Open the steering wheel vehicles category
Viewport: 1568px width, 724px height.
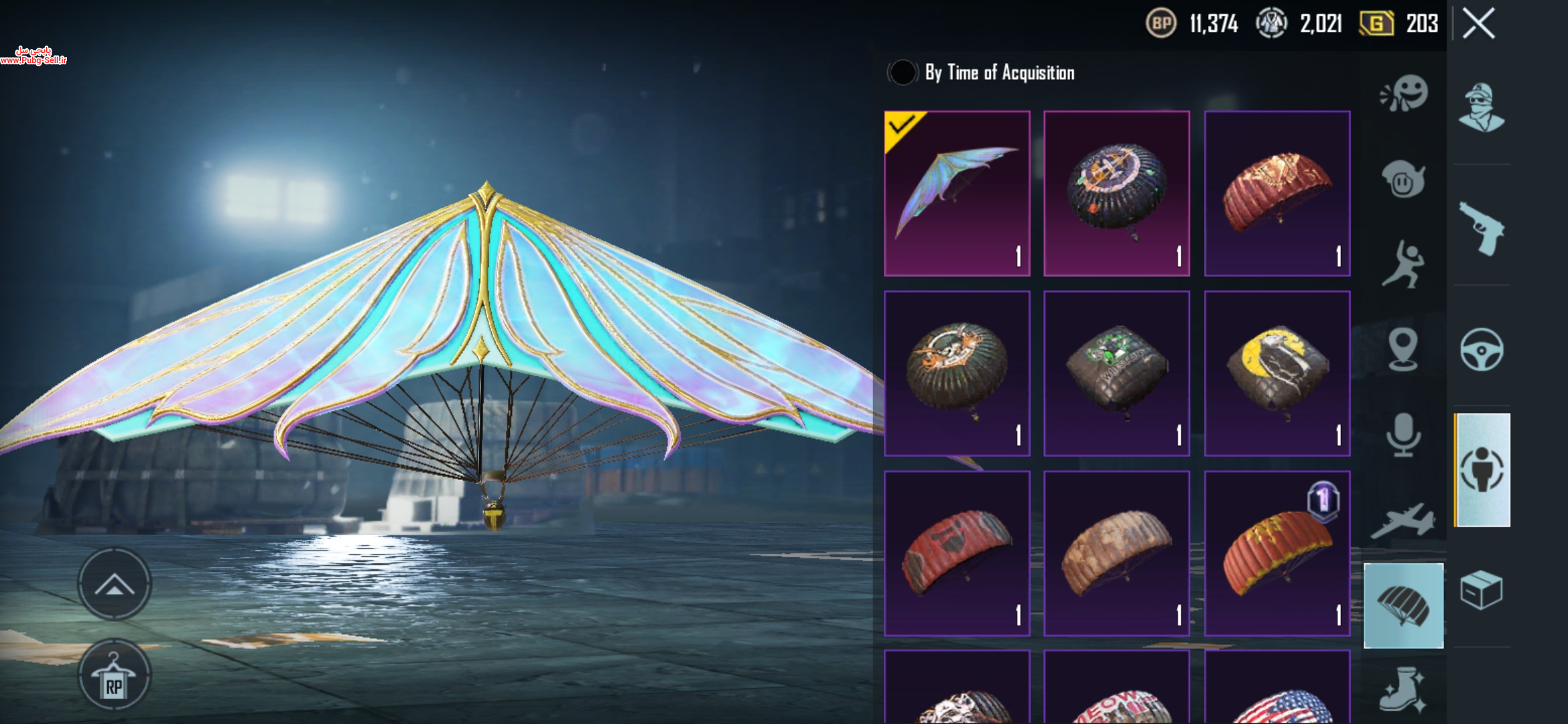(x=1482, y=349)
